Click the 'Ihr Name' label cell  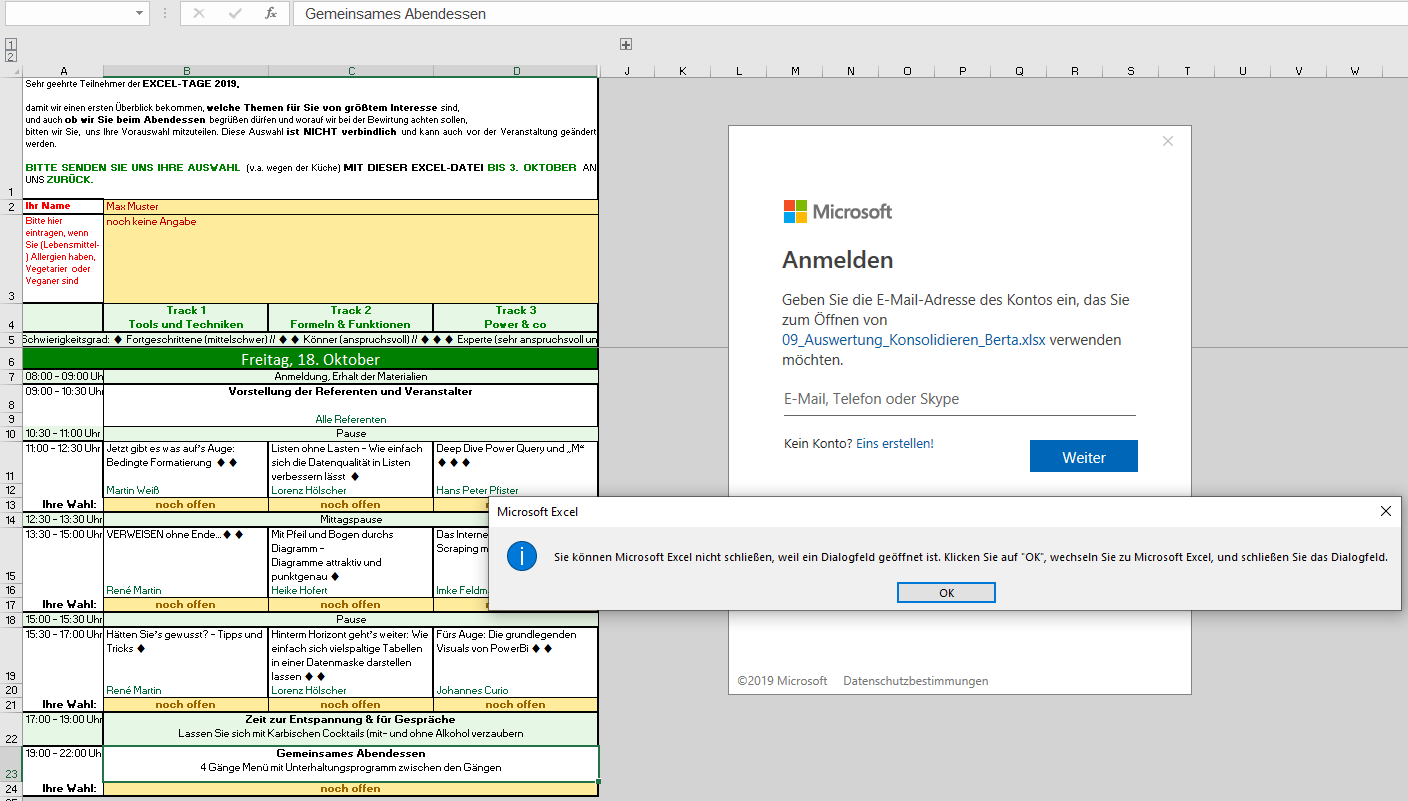pos(63,206)
